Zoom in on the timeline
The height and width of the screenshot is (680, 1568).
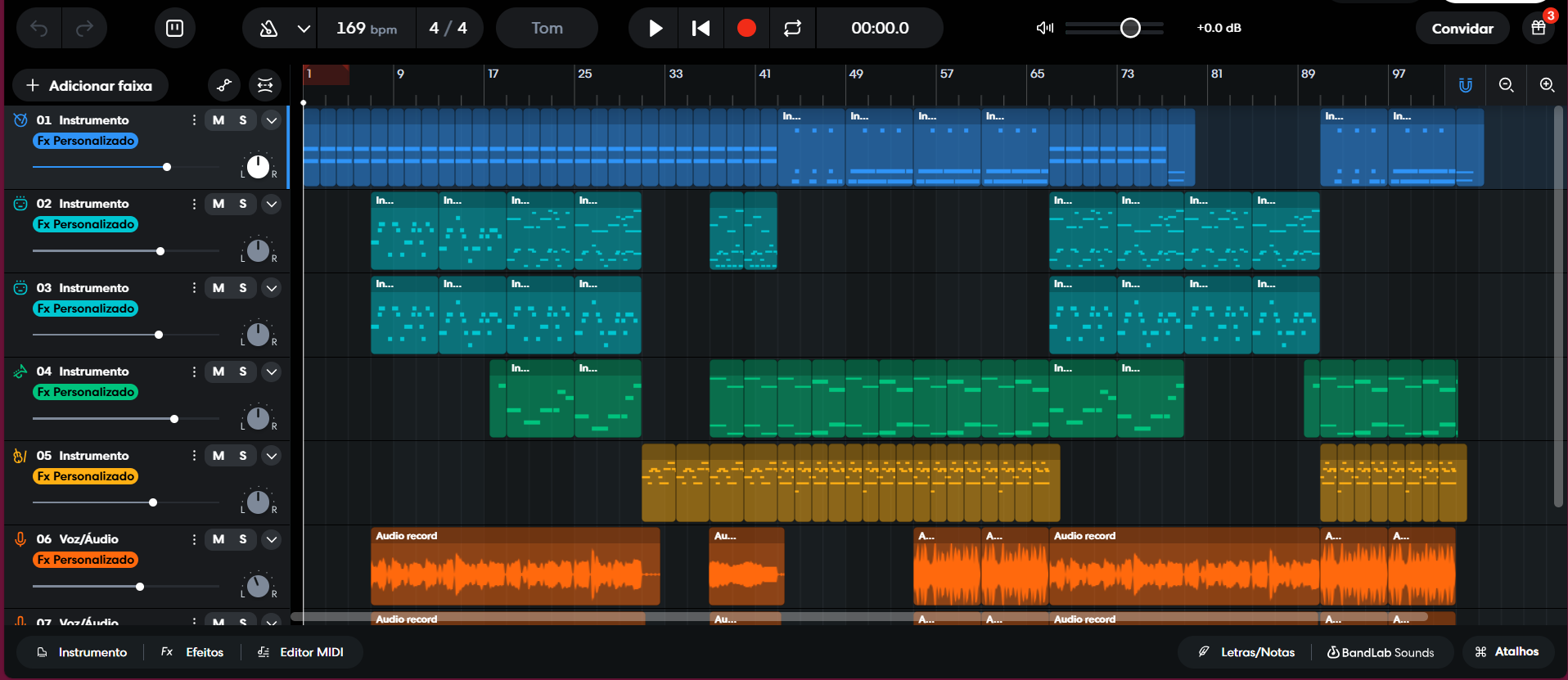coord(1547,85)
